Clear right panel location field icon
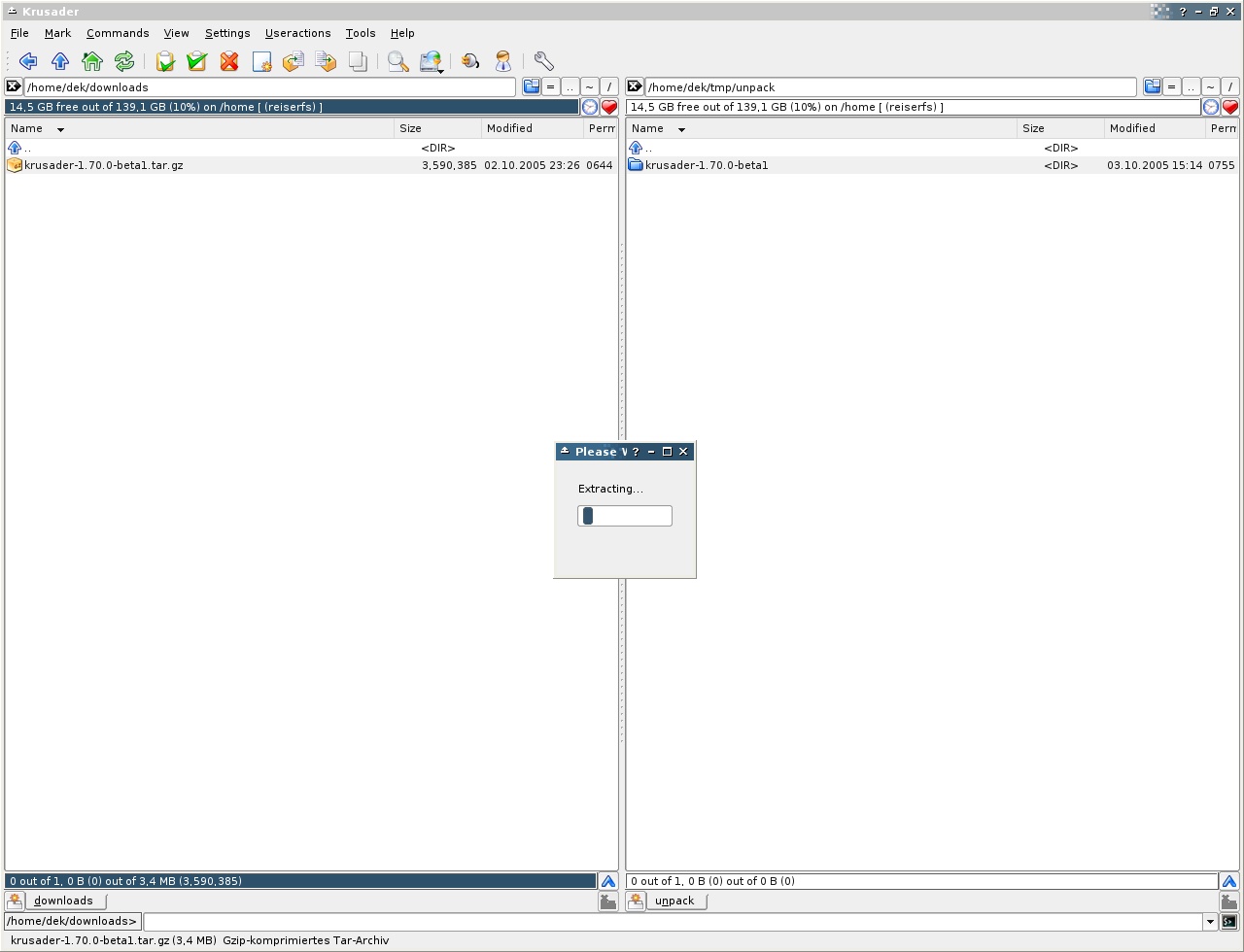This screenshot has height=952, width=1244. coord(635,86)
